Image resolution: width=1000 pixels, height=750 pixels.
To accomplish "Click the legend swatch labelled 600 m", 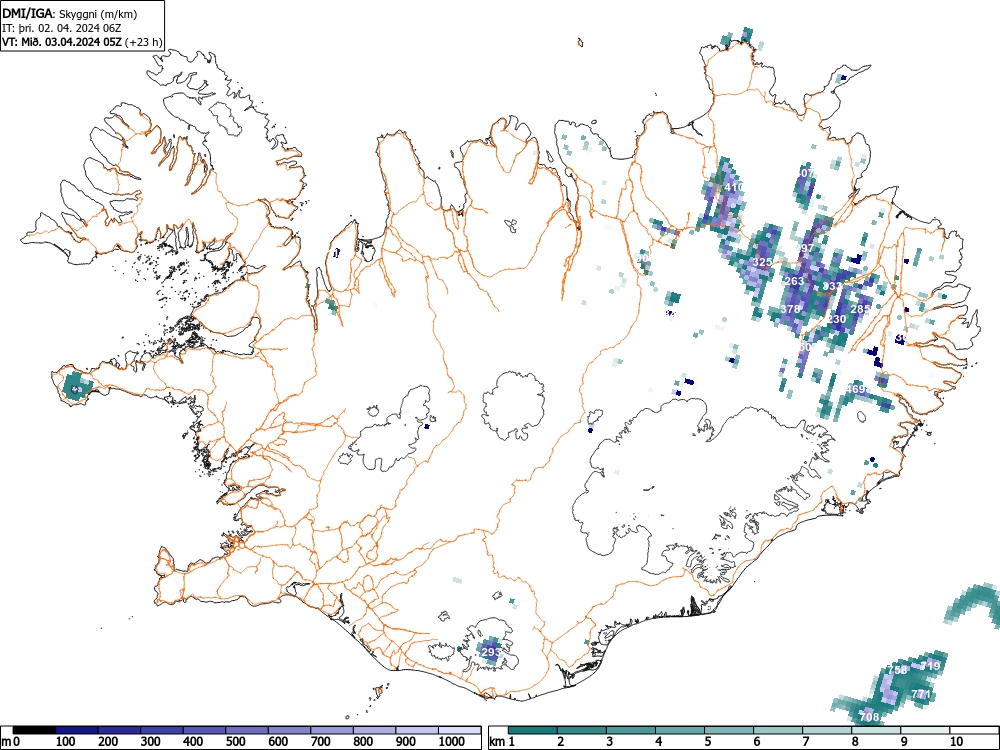I will point(290,730).
